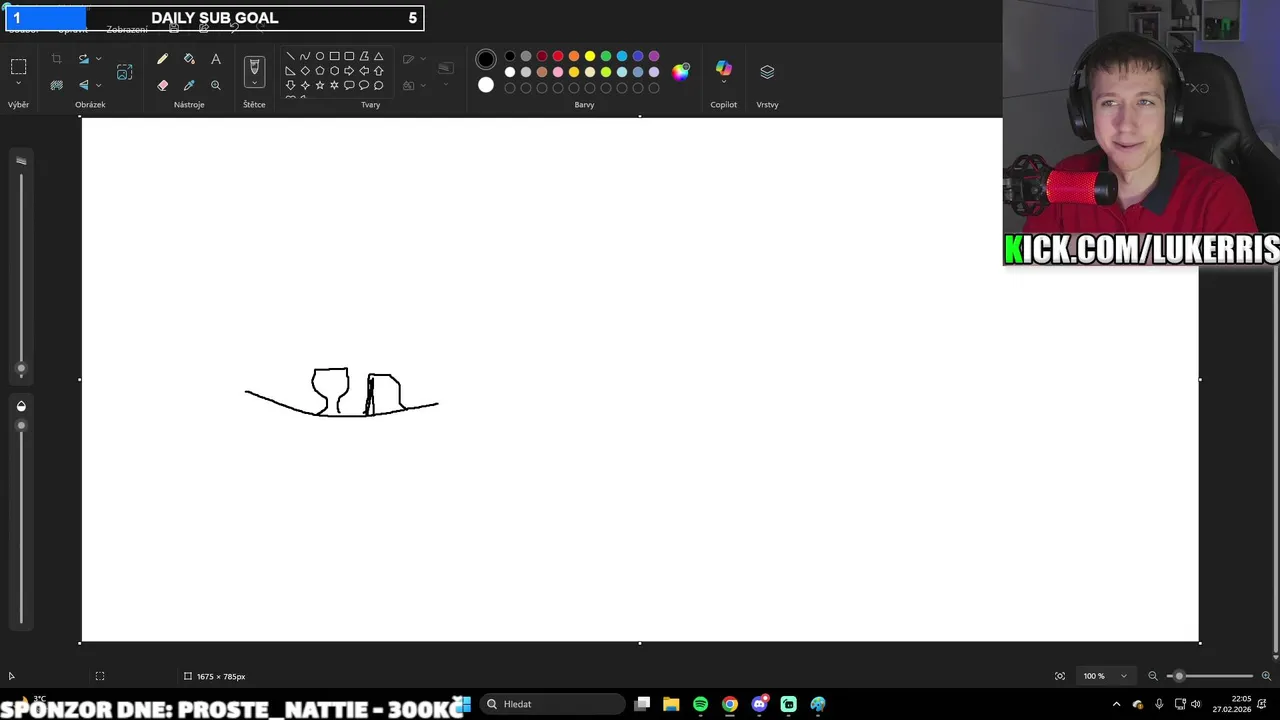Screen dimensions: 1280x720
Task: Select the Color picker eyedropper tool
Action: click(189, 85)
